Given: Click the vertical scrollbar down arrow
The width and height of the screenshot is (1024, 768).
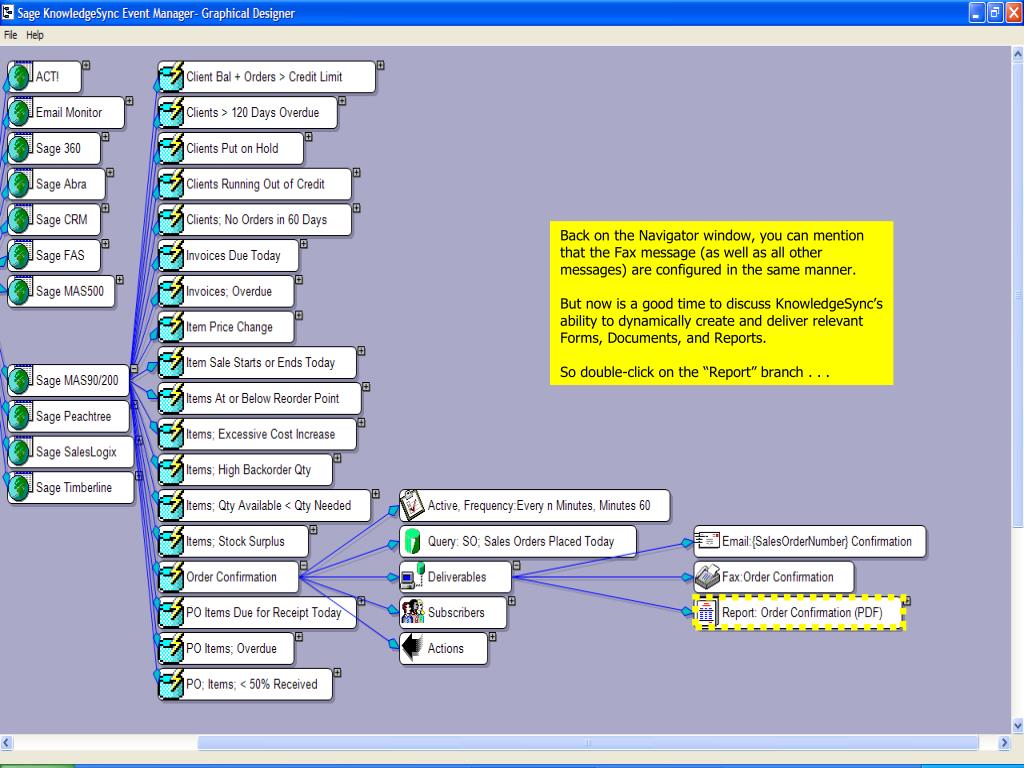Looking at the screenshot, I should 1017,726.
